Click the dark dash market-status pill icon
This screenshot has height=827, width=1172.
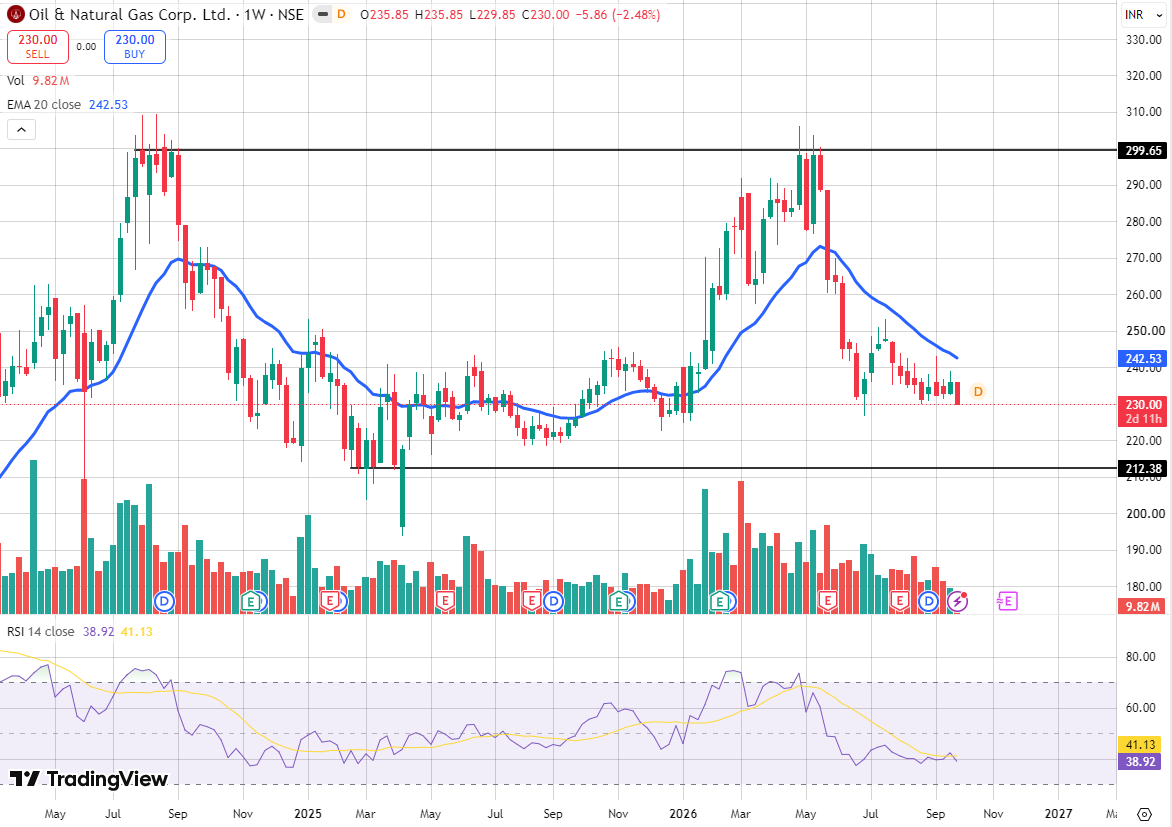click(322, 14)
